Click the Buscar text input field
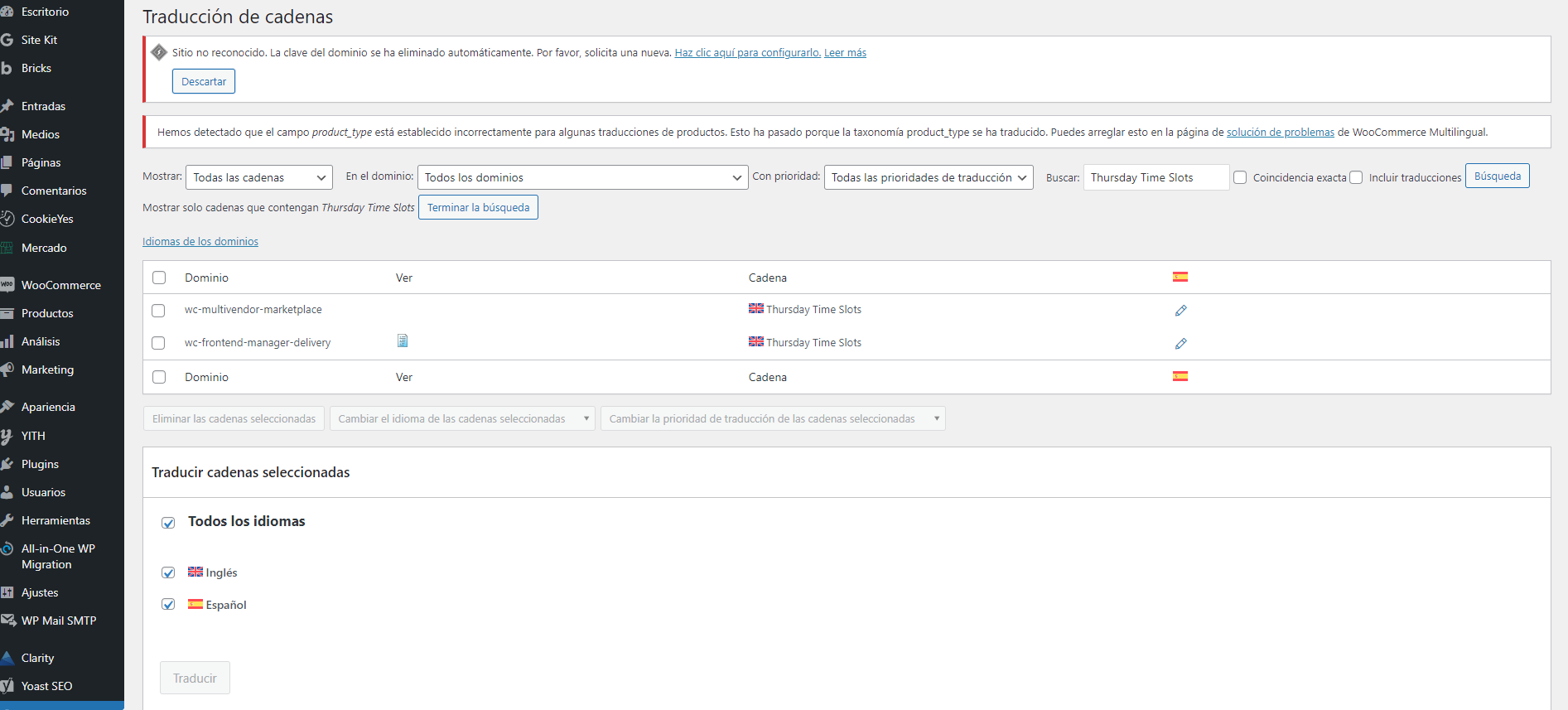 [x=1155, y=177]
